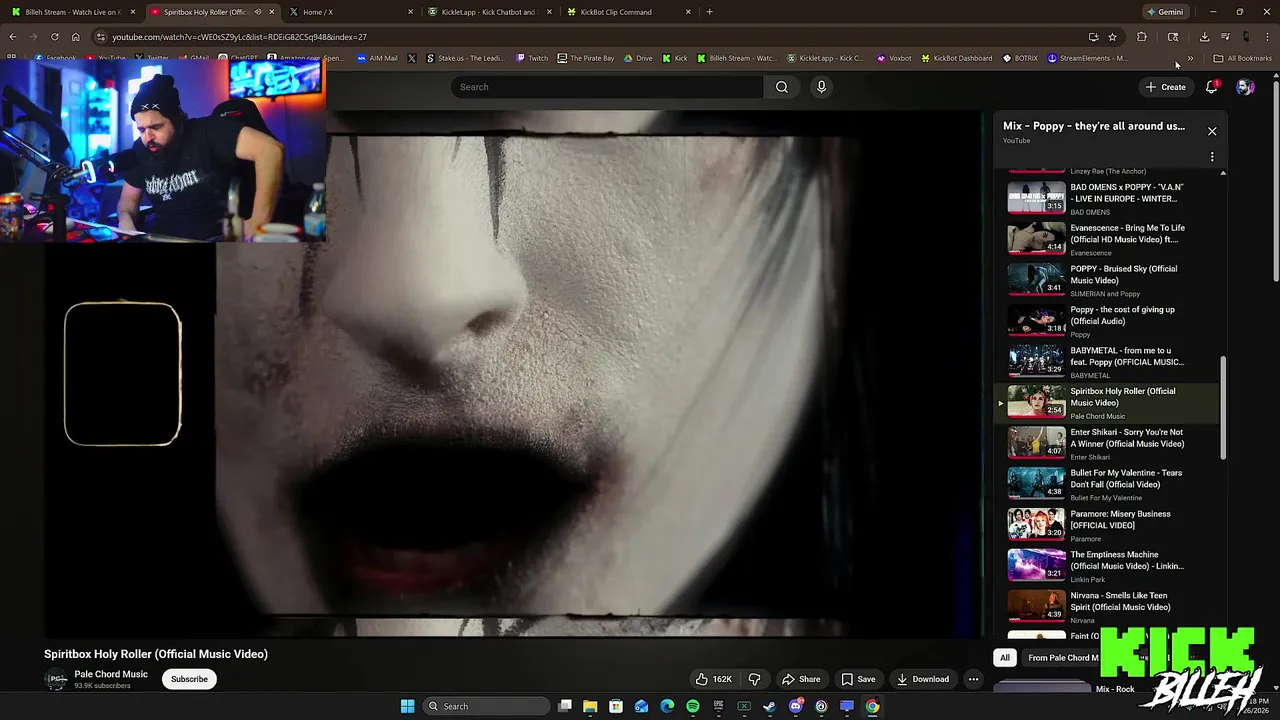Screen dimensions: 1280x720
Task: Close the Mix playlist panel
Action: pos(1212,131)
